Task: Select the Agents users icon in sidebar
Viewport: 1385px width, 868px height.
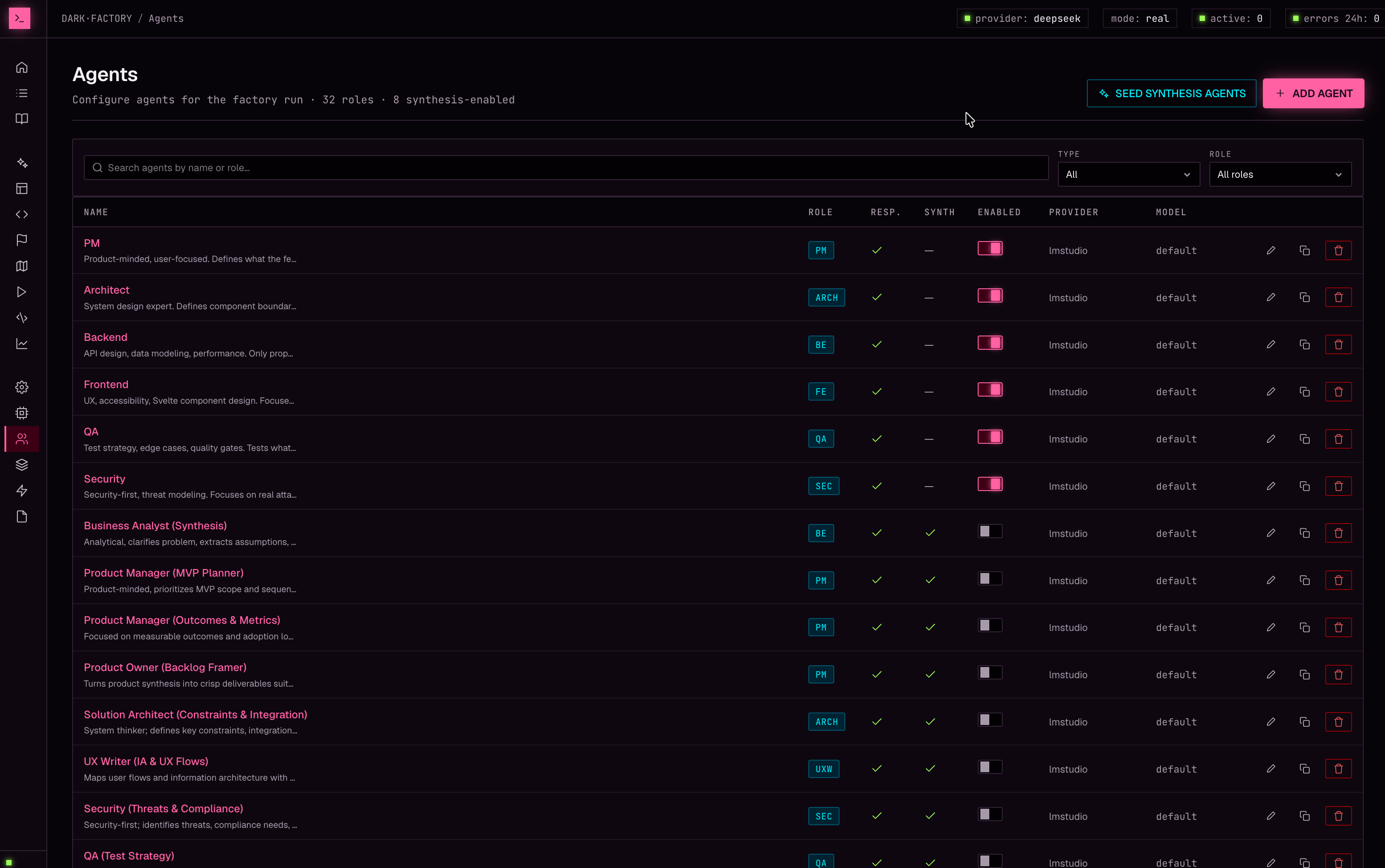Action: tap(22, 438)
